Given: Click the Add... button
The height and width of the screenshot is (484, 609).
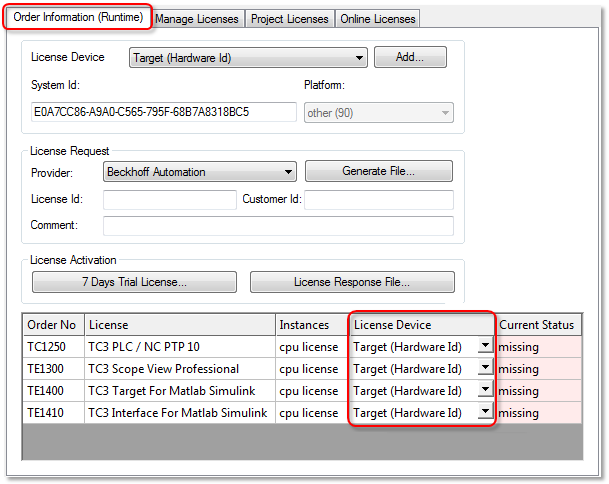Looking at the screenshot, I should pyautogui.click(x=410, y=57).
